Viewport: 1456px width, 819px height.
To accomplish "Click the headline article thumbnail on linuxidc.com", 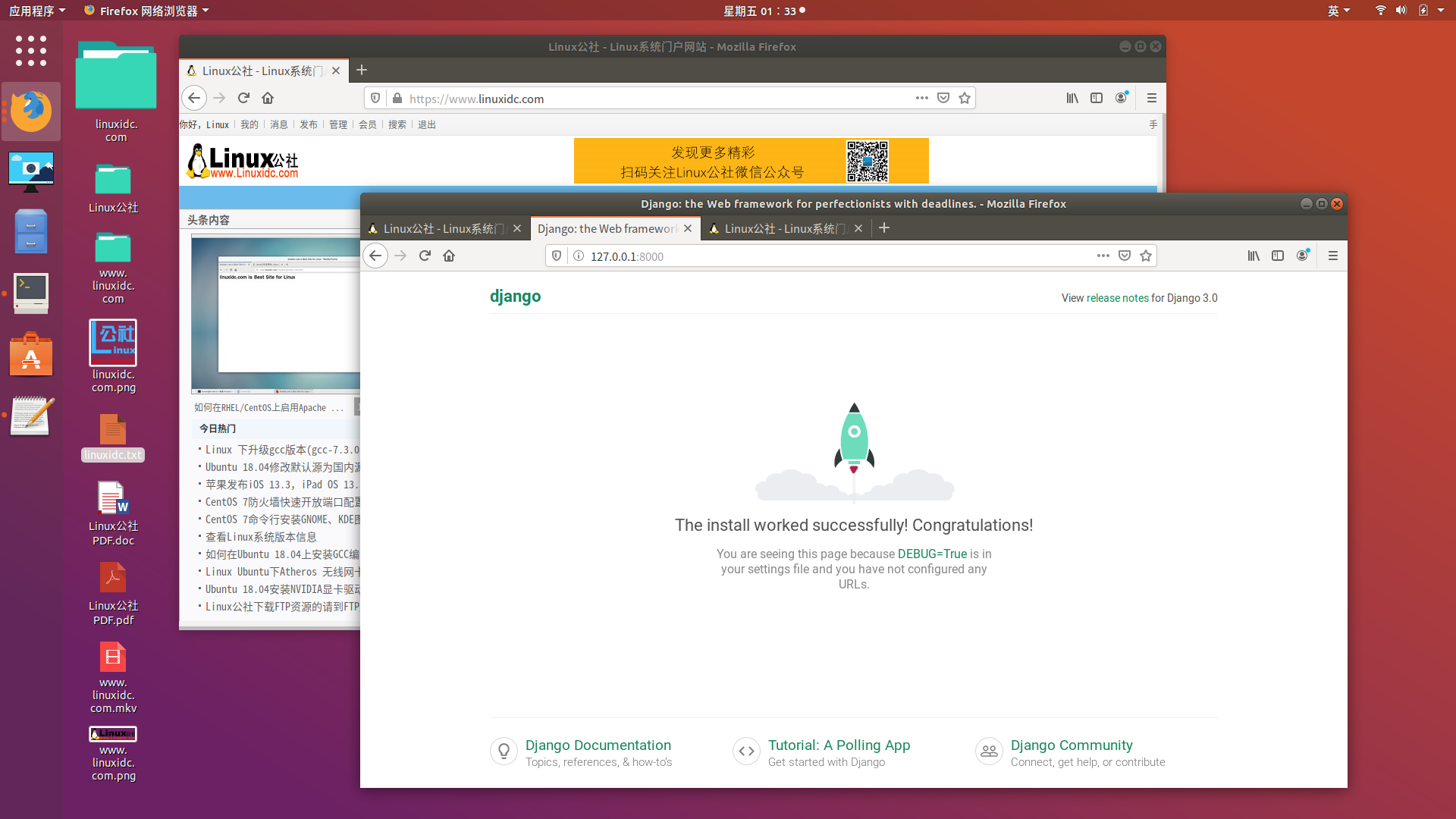I will click(x=276, y=314).
